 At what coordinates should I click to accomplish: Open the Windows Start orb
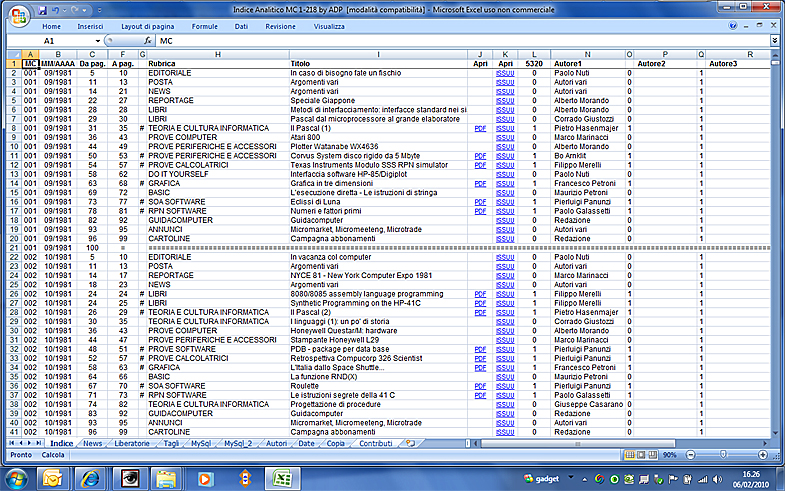coord(17,478)
